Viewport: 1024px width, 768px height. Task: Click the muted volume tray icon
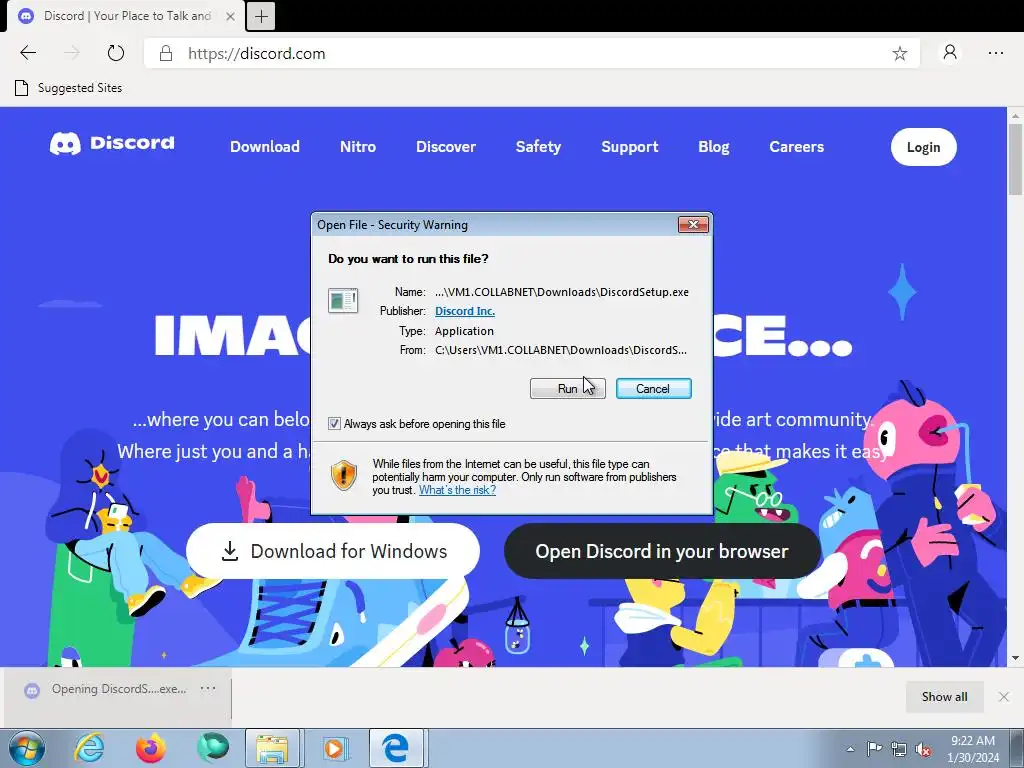click(923, 749)
